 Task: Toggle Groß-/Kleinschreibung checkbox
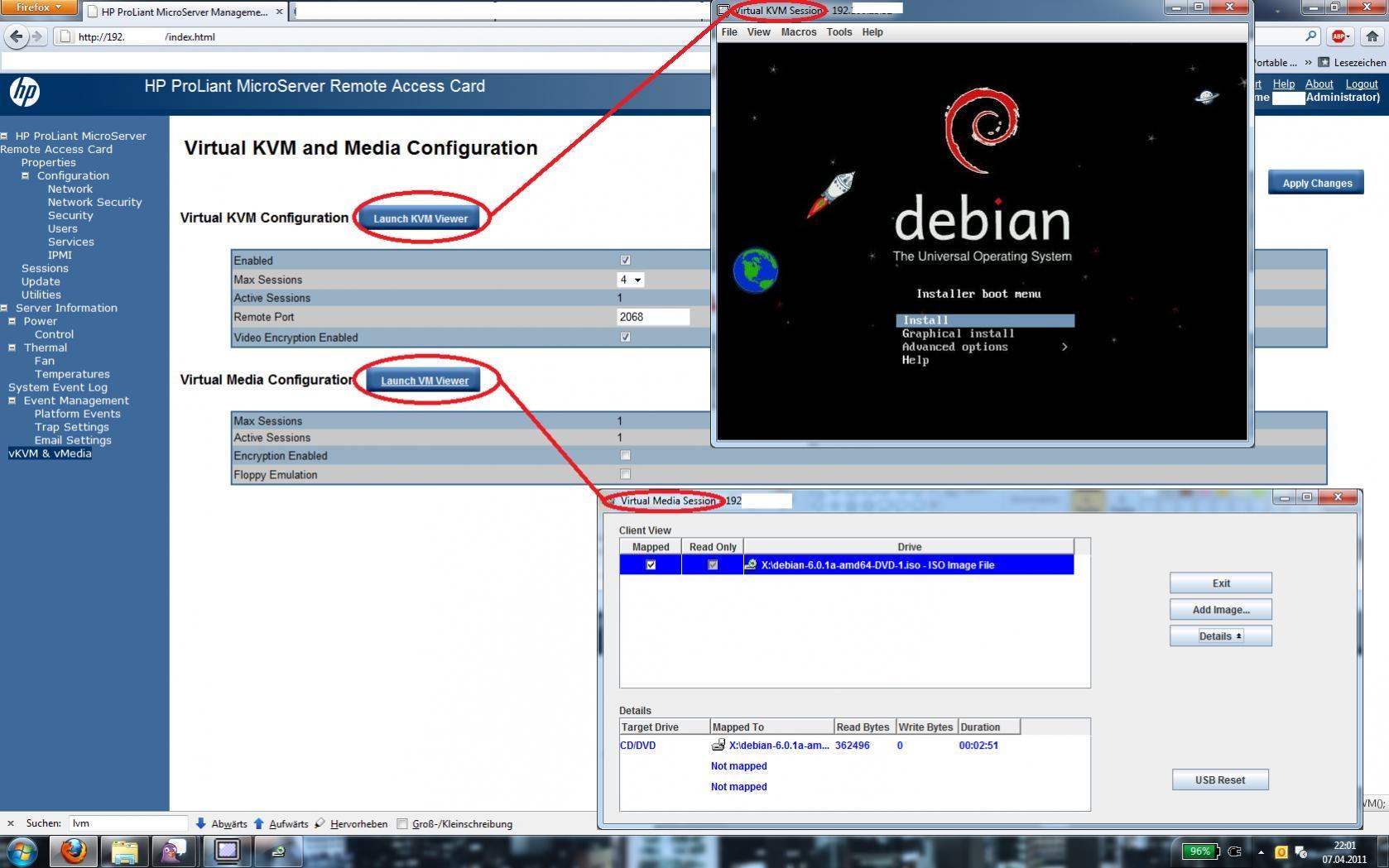(402, 823)
